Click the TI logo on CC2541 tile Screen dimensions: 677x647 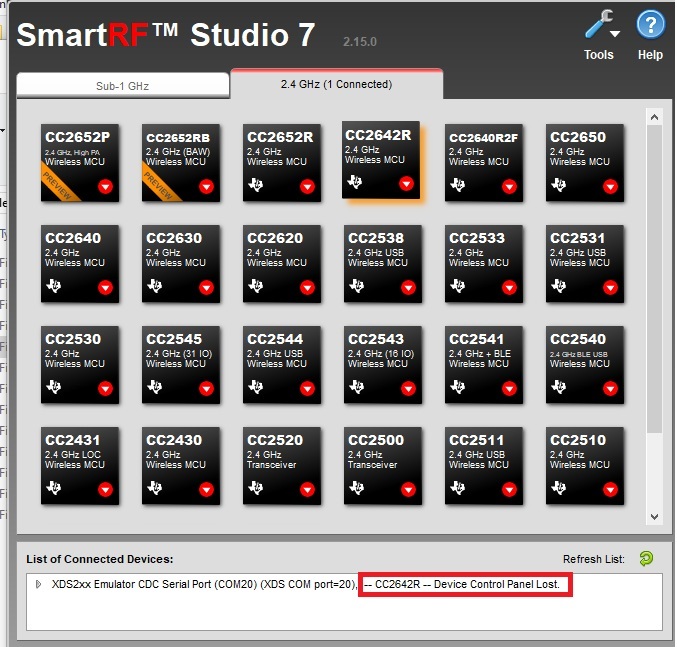[x=458, y=387]
